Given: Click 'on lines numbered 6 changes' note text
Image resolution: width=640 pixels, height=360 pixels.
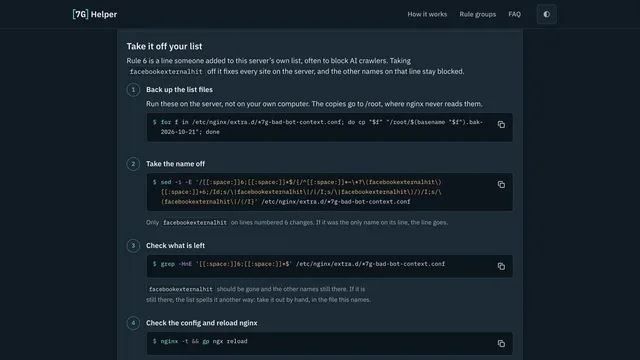Looking at the screenshot, I should tap(339, 222).
